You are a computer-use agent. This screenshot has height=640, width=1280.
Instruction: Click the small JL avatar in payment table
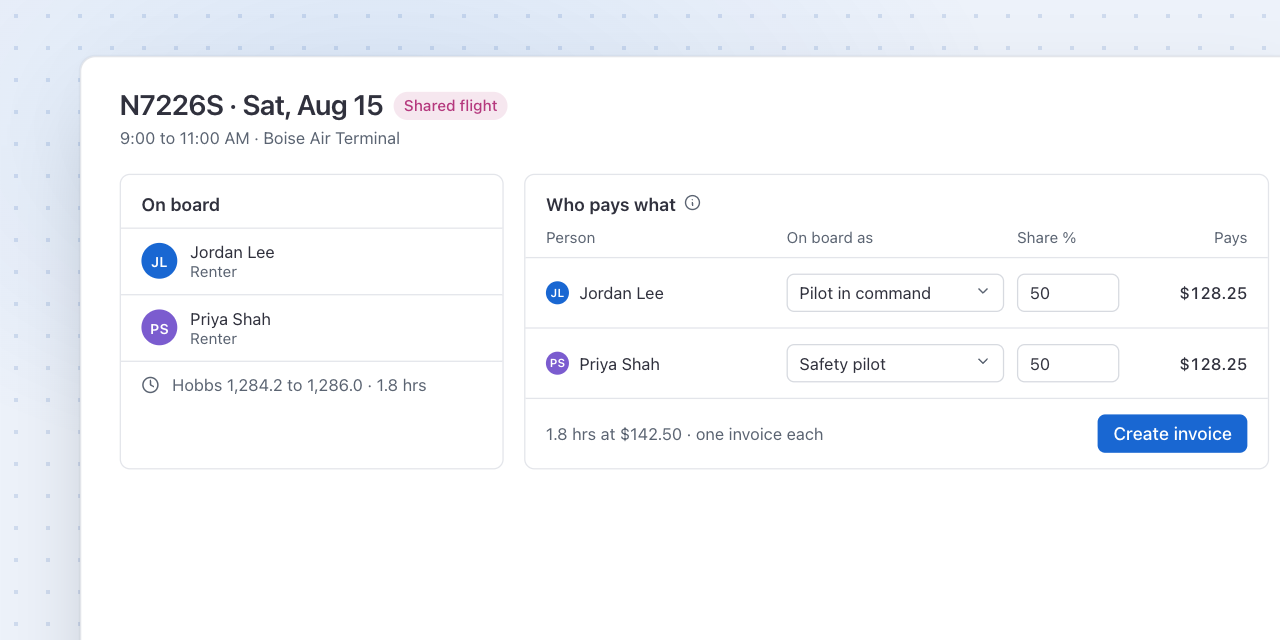tap(557, 293)
